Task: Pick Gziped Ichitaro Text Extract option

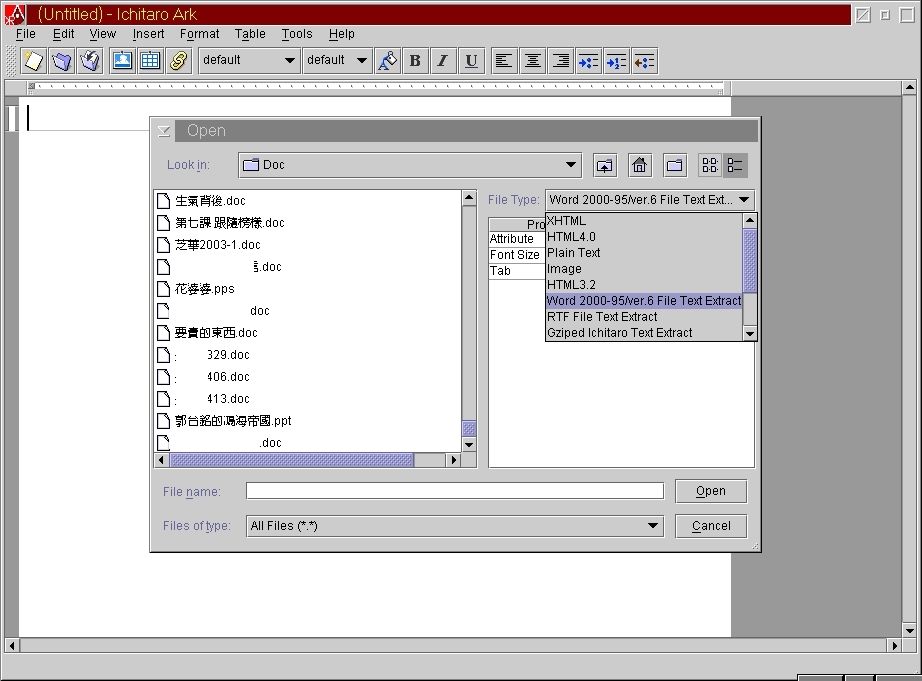Action: (644, 332)
